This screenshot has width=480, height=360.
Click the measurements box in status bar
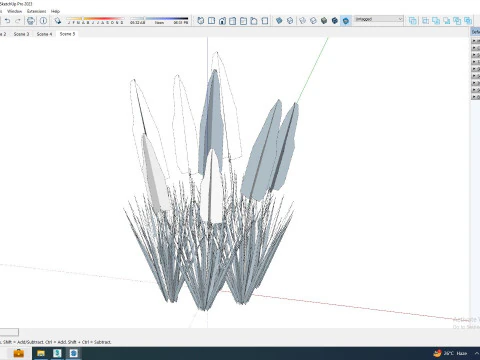(x=9, y=332)
